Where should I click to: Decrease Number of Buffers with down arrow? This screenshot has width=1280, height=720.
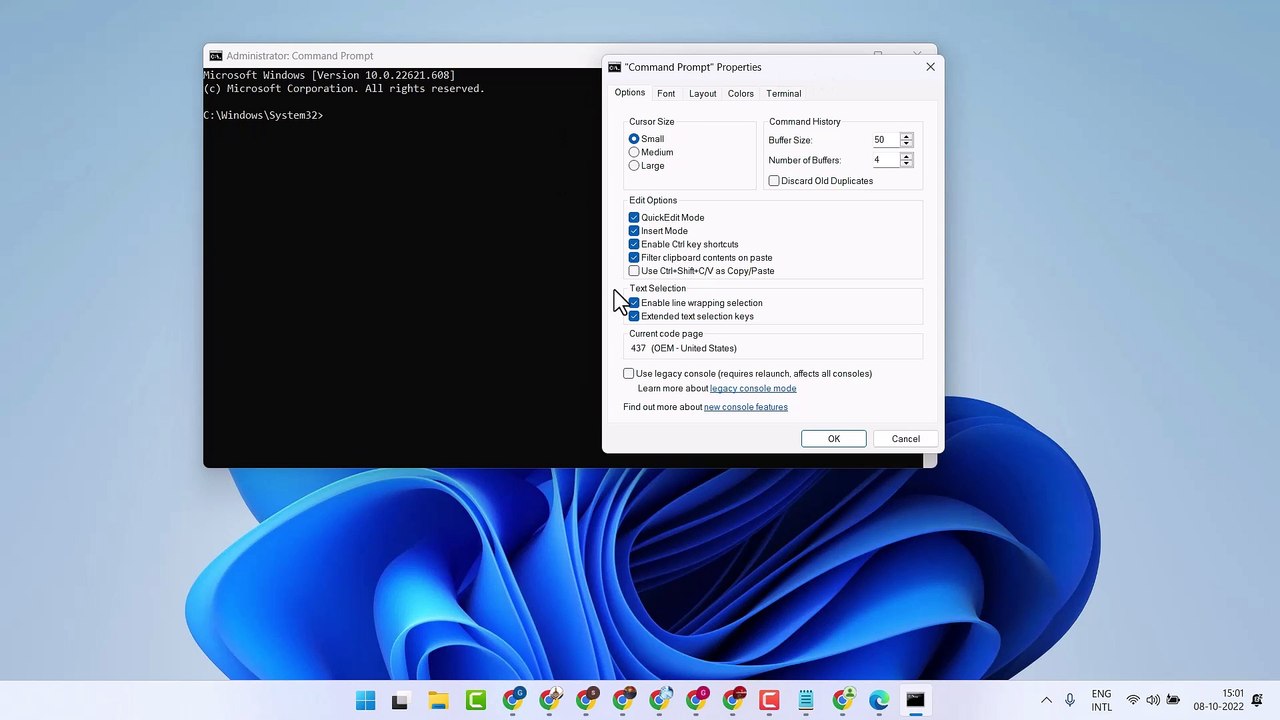[906, 164]
